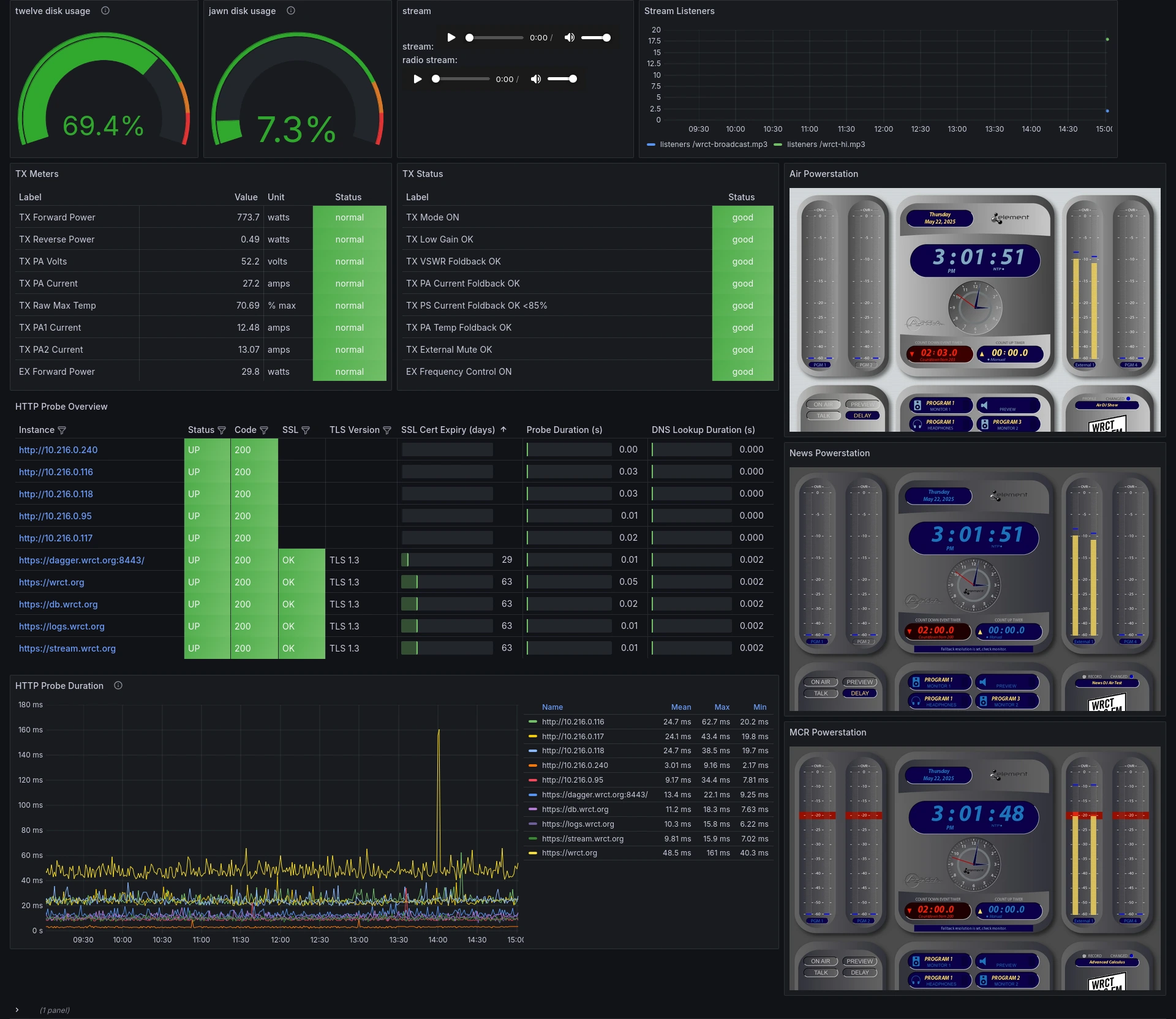The image size is (1176, 1019).
Task: Toggle http://10.216.0.116 series in legend
Action: pos(573,722)
